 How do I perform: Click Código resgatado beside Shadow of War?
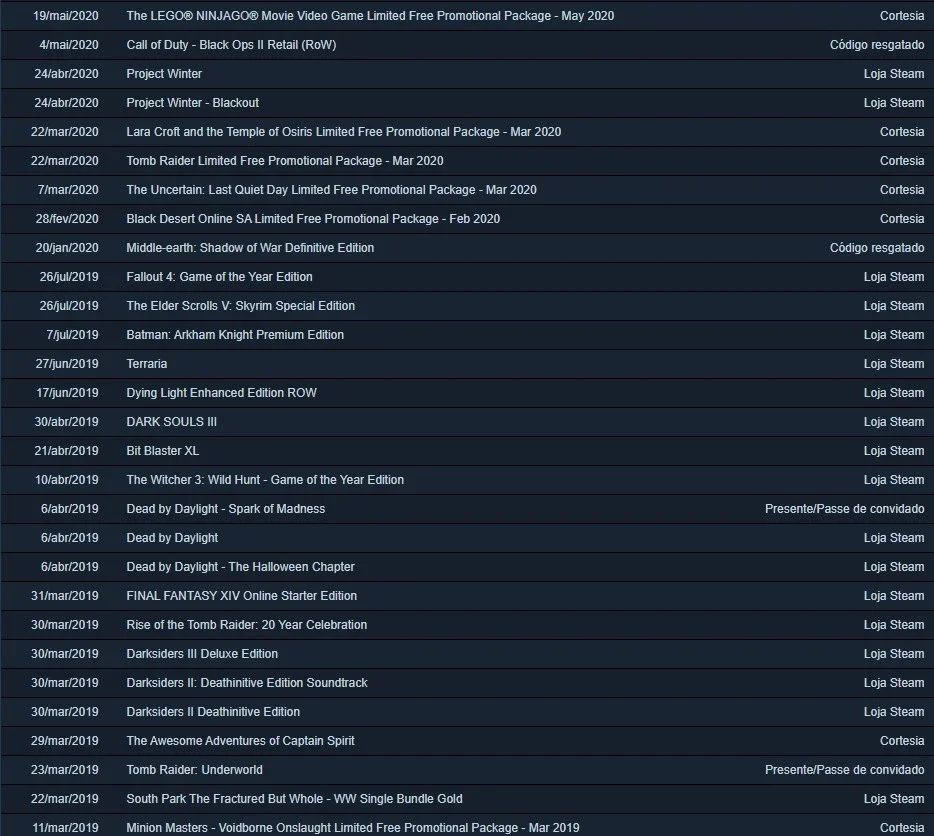[x=877, y=248]
